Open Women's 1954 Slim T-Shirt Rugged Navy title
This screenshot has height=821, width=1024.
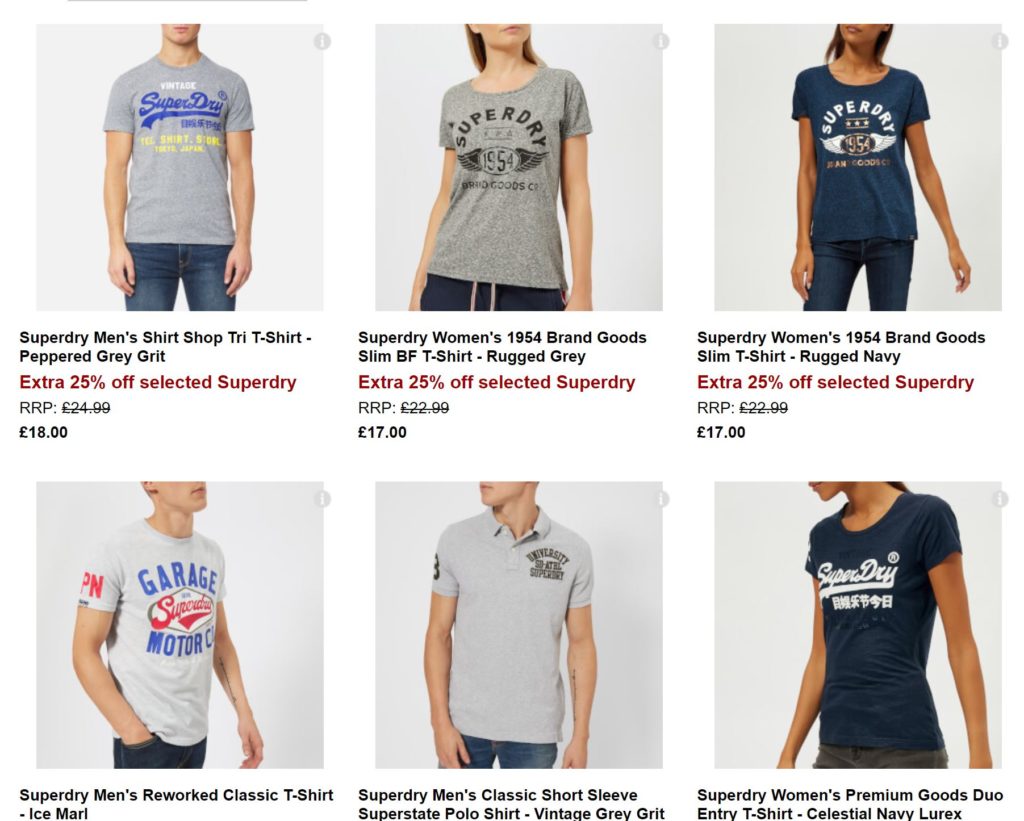coord(841,347)
